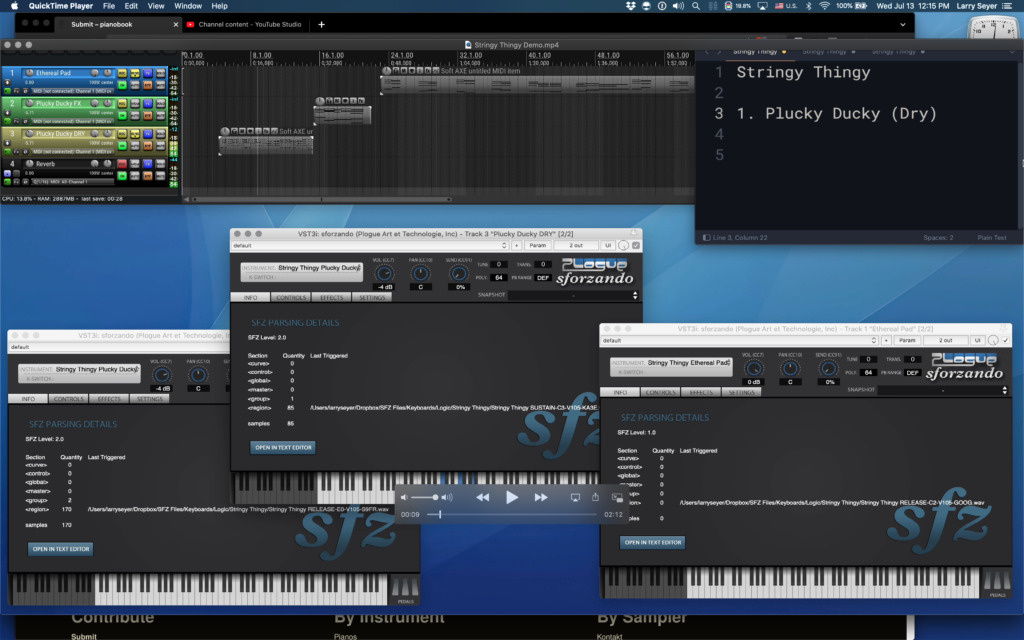Toggle the green ON button for Ethereal Pad track

point(122,85)
